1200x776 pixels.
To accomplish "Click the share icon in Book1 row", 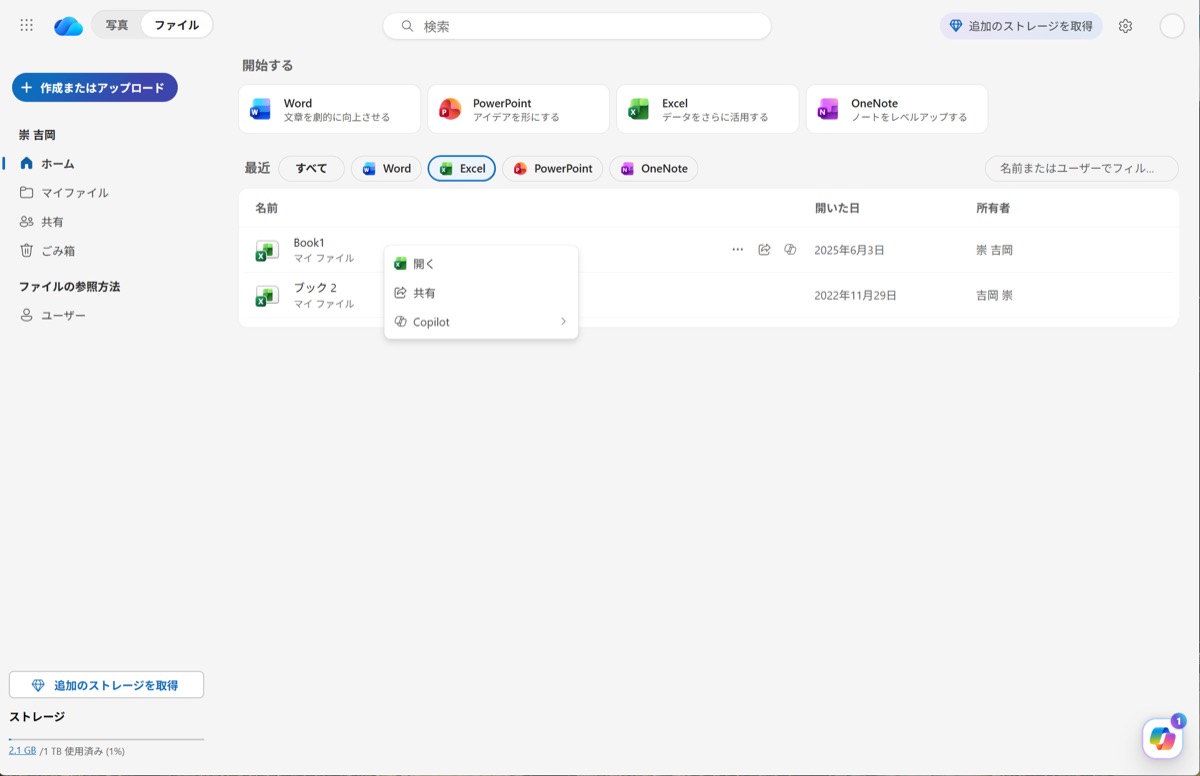I will pyautogui.click(x=764, y=250).
